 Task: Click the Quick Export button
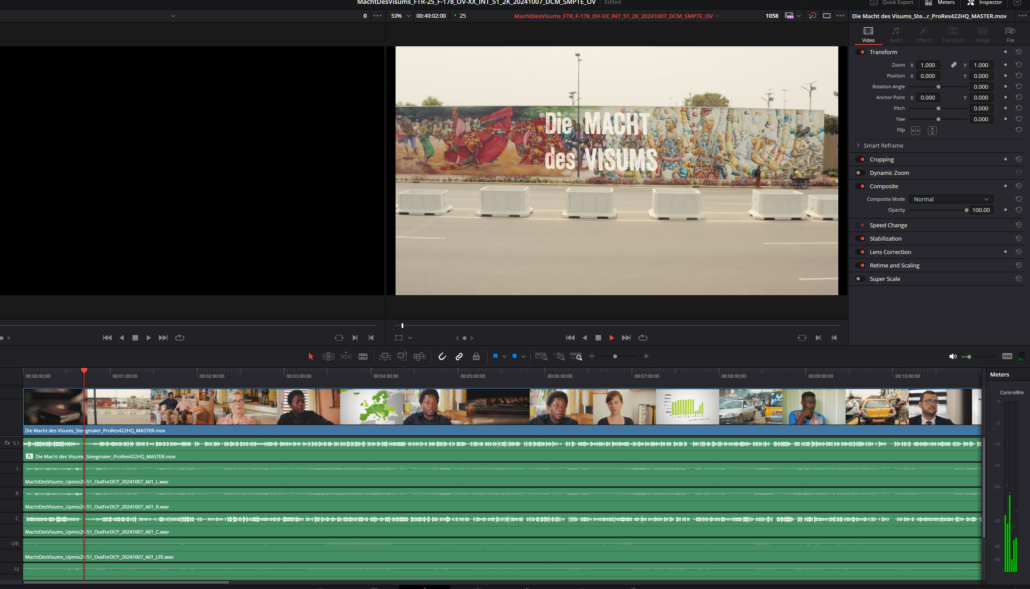[891, 3]
